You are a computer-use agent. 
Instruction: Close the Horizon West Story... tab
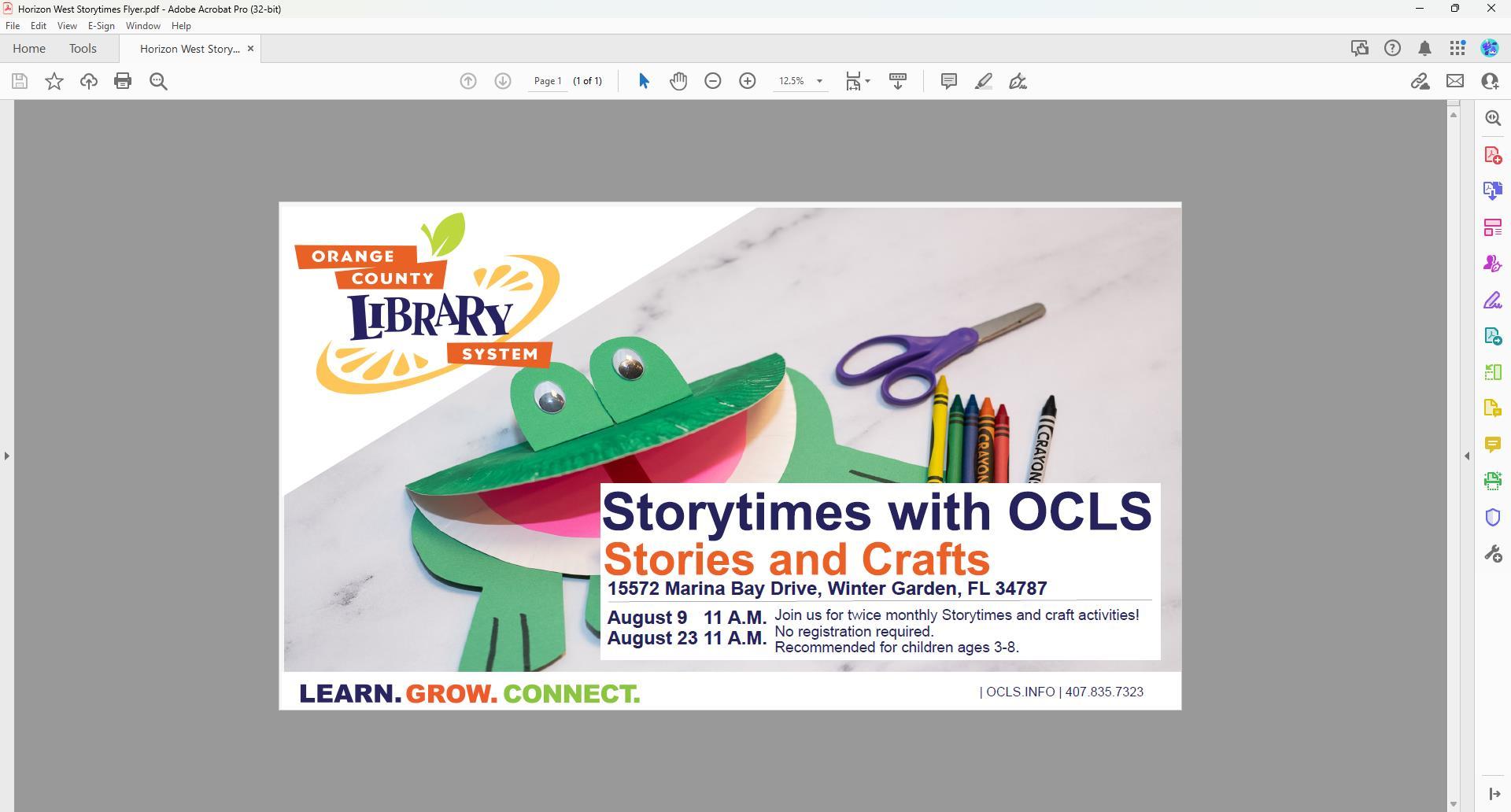[250, 49]
